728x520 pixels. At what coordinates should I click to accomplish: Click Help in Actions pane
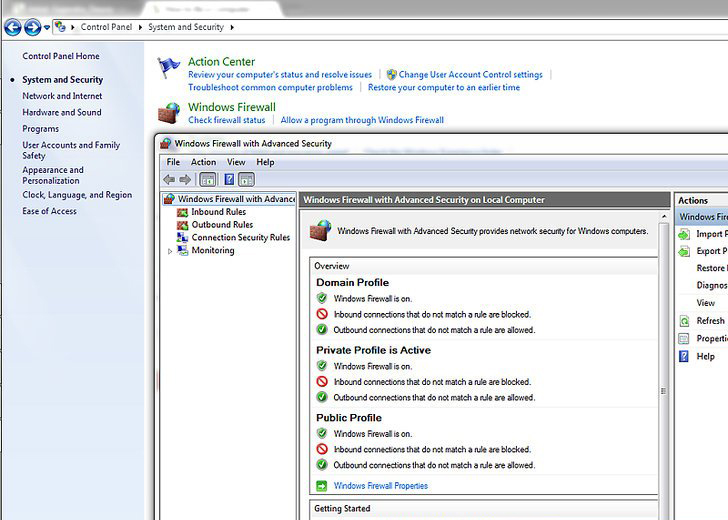pyautogui.click(x=705, y=357)
